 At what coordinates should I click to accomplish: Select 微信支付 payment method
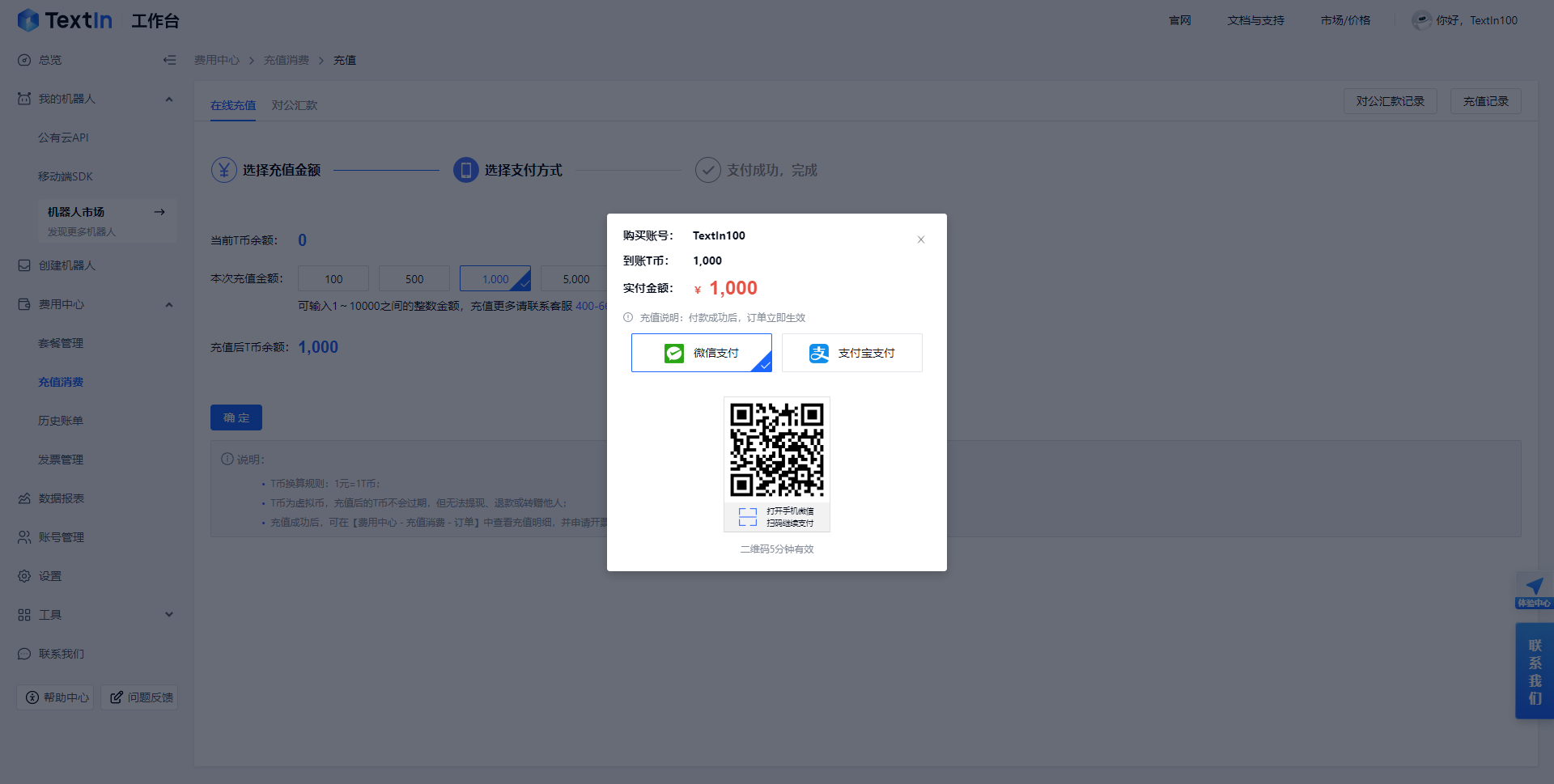point(702,353)
